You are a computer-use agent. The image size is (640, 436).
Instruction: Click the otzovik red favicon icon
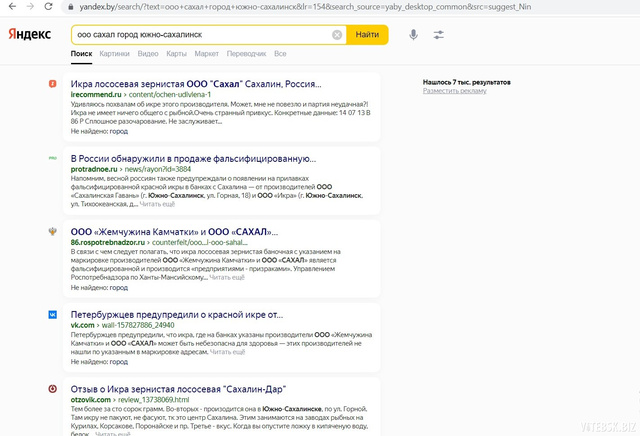pos(53,389)
